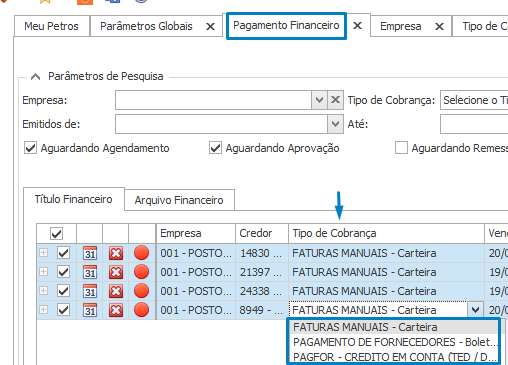
Task: Close the Parâmetros Globais tab
Action: coord(210,26)
